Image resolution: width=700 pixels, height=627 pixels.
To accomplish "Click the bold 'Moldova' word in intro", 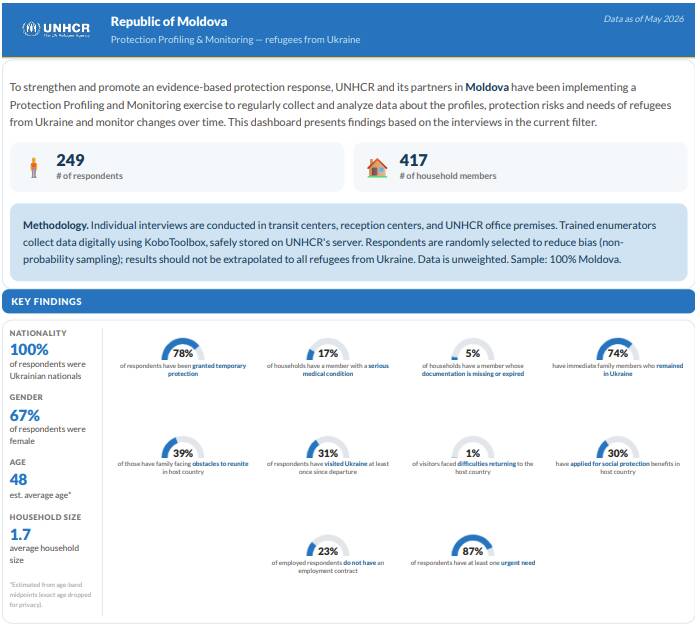I will 487,87.
